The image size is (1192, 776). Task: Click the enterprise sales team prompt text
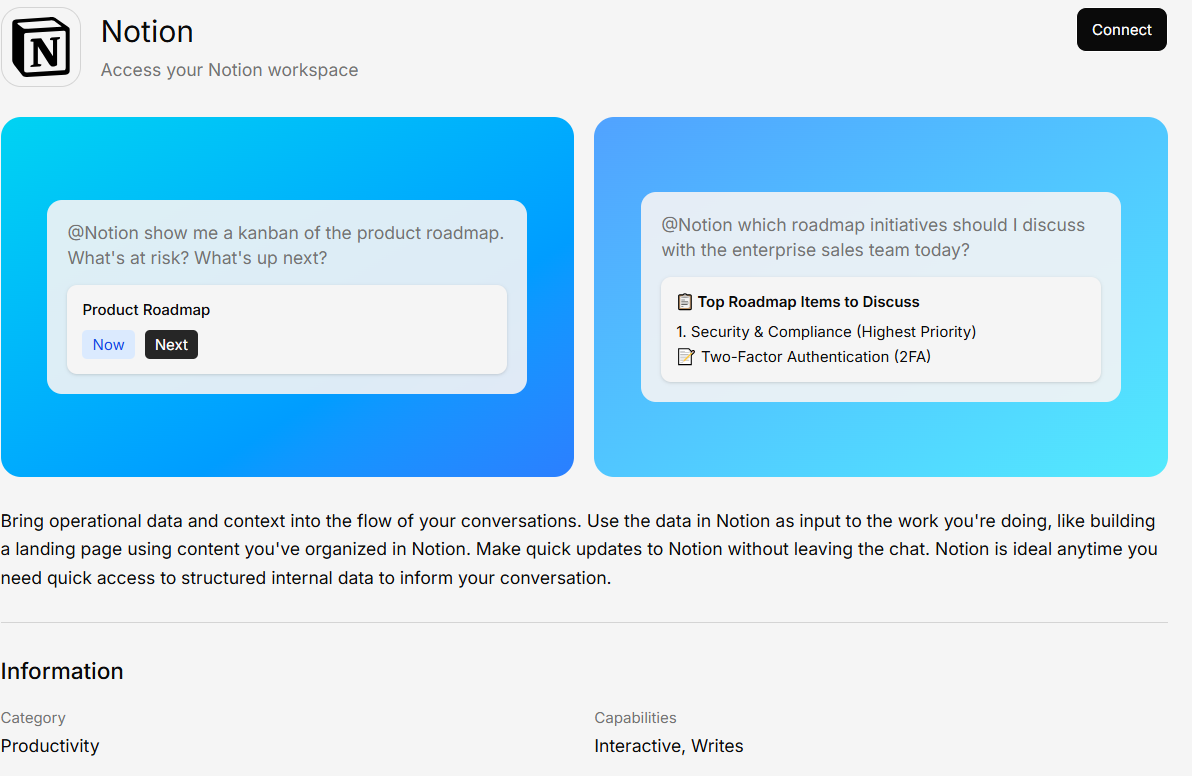(872, 237)
